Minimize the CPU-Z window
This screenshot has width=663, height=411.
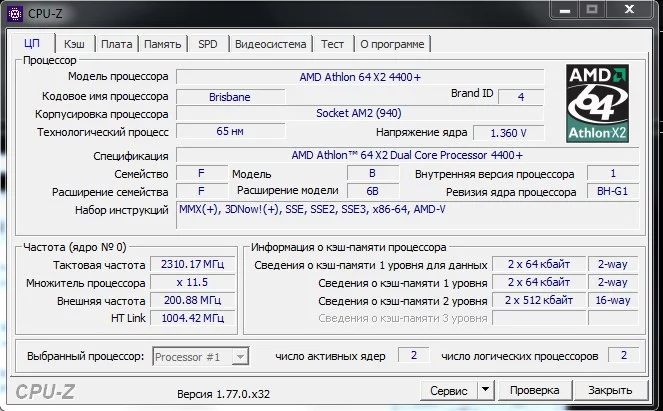click(568, 12)
